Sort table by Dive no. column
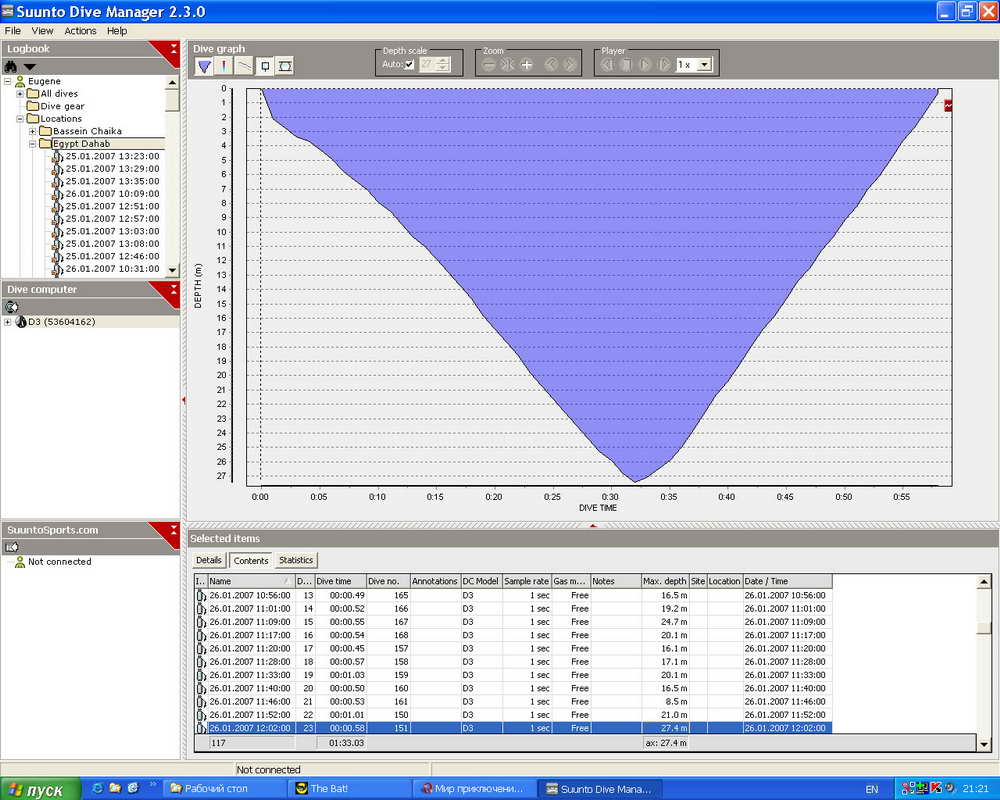This screenshot has width=1000, height=800. (388, 581)
